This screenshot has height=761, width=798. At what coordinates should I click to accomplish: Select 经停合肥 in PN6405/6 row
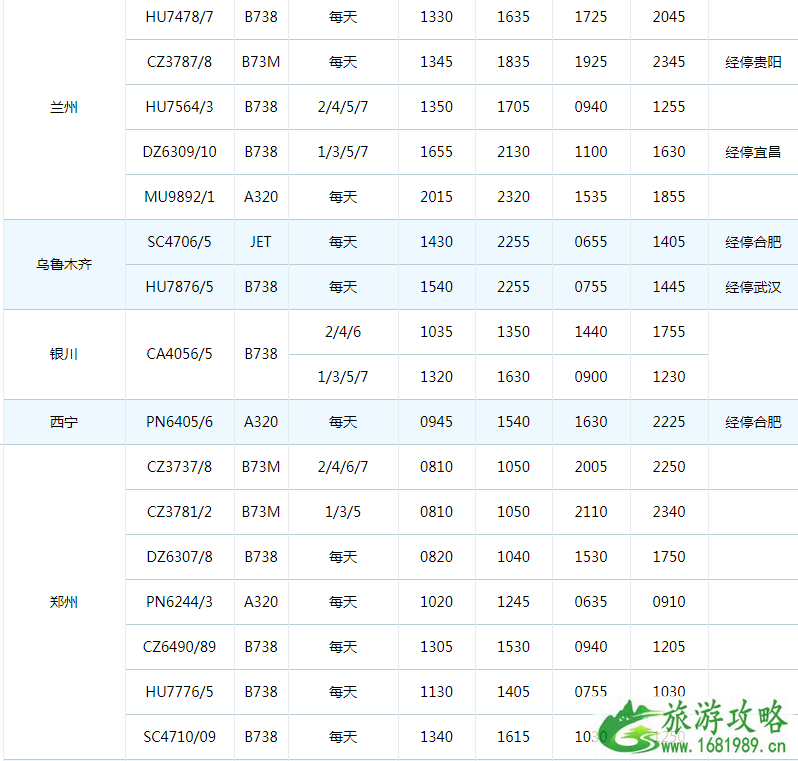pyautogui.click(x=753, y=422)
